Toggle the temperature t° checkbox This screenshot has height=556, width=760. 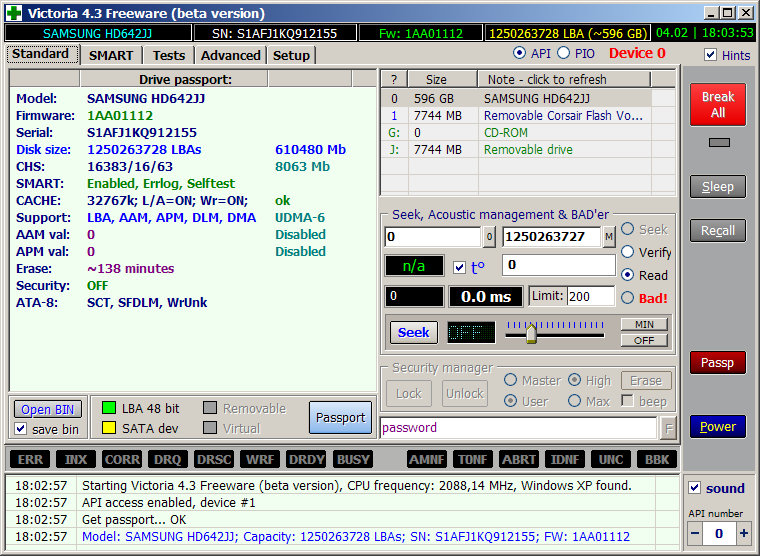coord(459,268)
